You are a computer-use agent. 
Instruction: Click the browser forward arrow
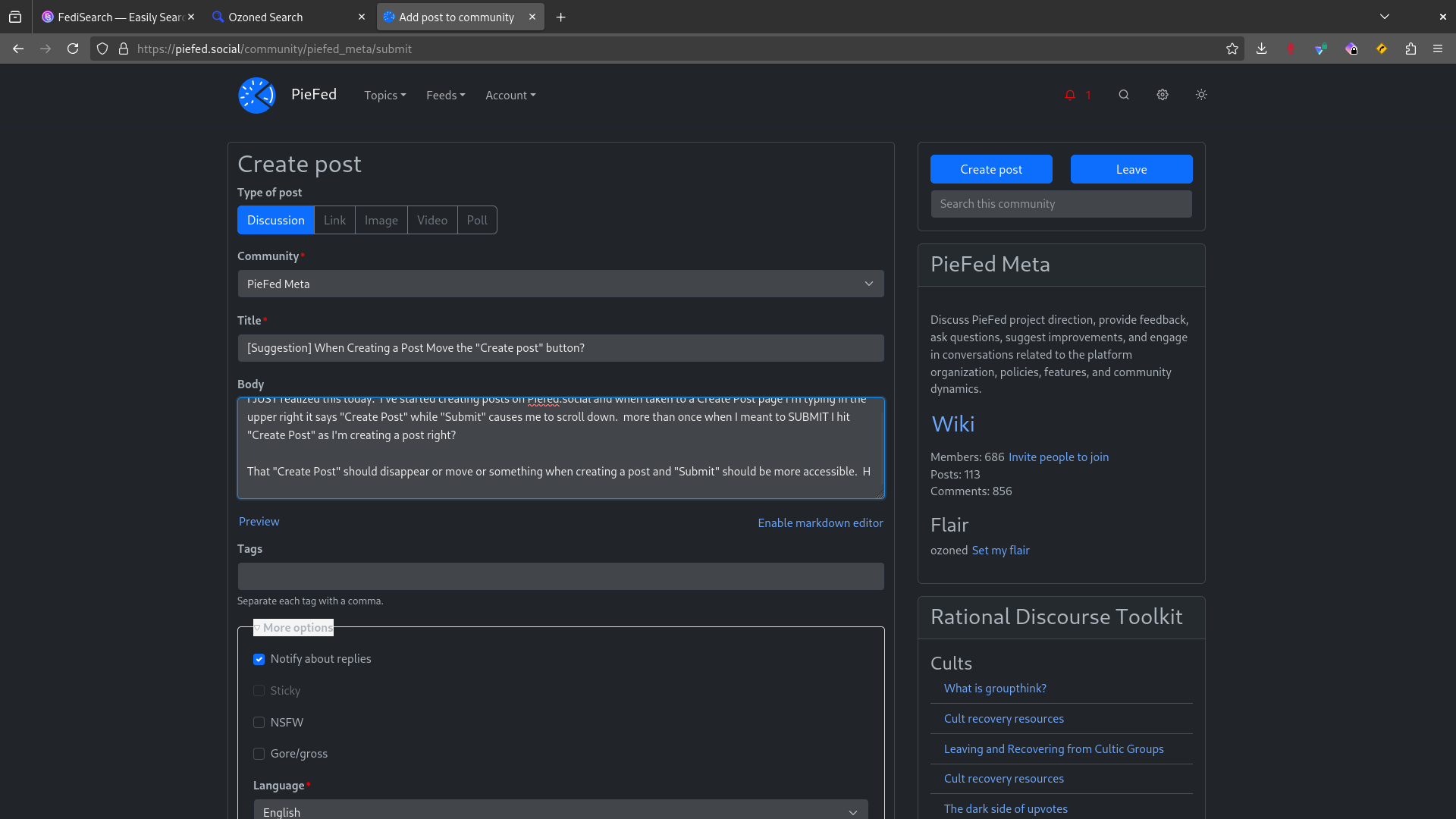click(45, 49)
